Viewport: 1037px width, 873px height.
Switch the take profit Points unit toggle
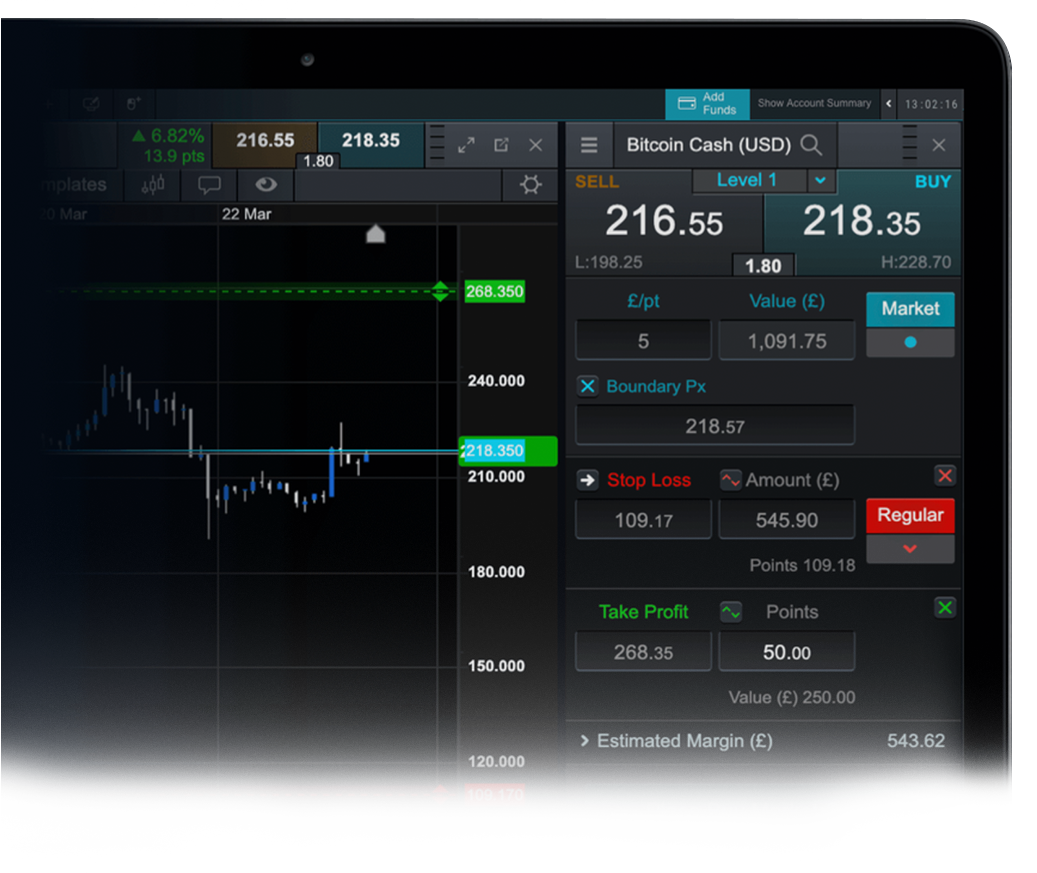pyautogui.click(x=731, y=612)
